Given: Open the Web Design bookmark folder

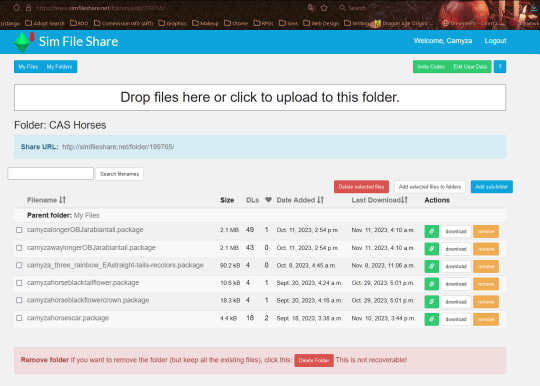Looking at the screenshot, I should (x=321, y=23).
